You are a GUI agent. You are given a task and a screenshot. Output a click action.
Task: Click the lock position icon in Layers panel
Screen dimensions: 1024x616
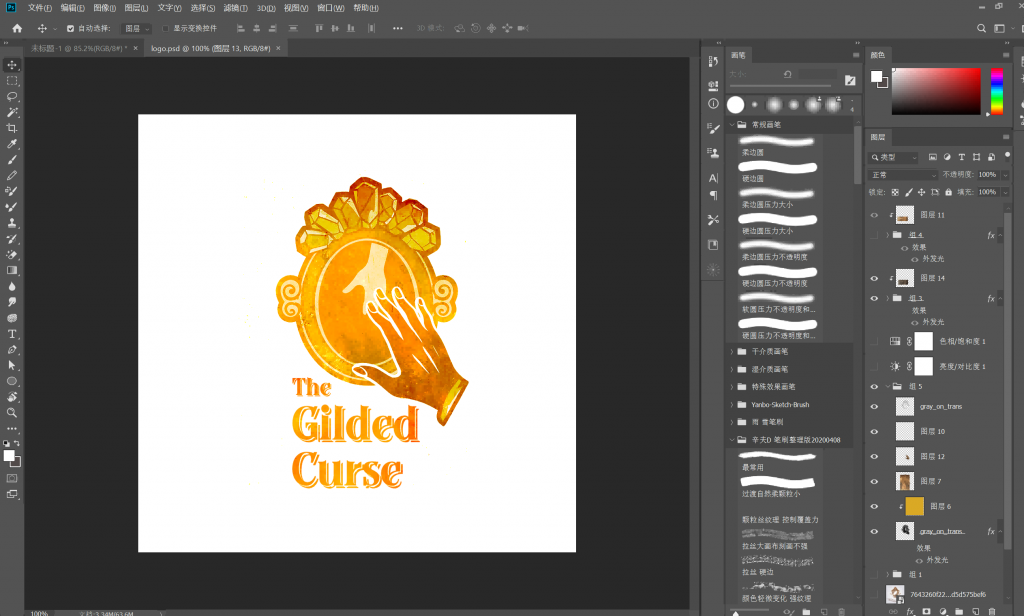(x=921, y=192)
